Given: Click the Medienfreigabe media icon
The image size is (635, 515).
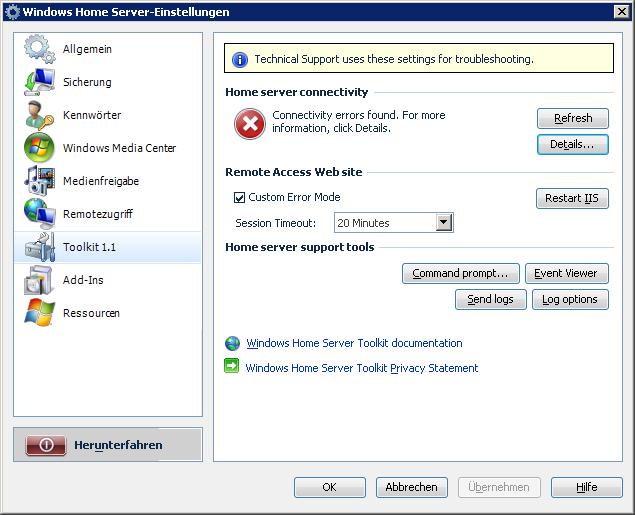Looking at the screenshot, I should 39,181.
